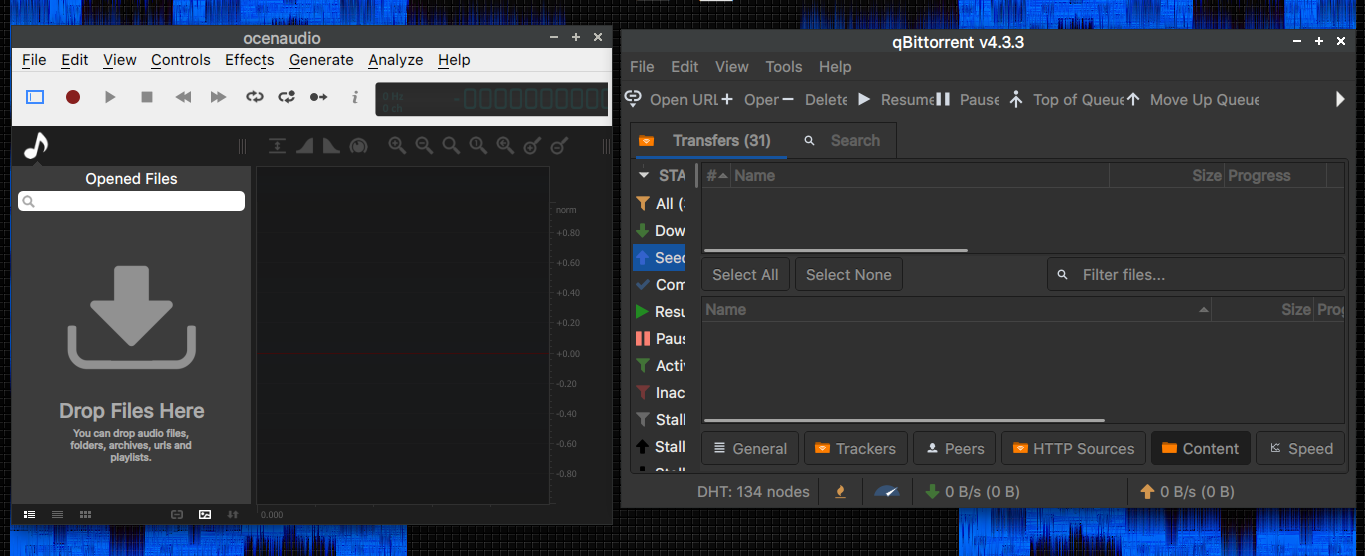
Task: Toggle the ocenaudio sidebar visibility button
Action: [35, 97]
